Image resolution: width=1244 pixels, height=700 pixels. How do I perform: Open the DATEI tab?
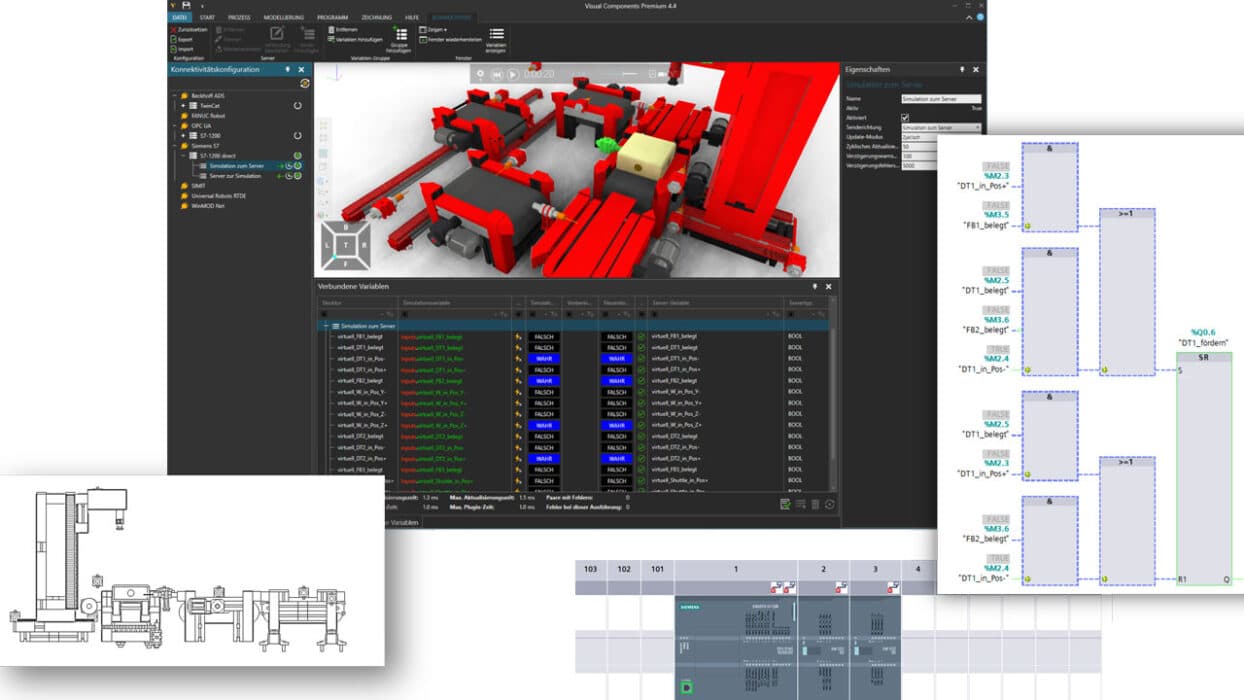tap(180, 17)
